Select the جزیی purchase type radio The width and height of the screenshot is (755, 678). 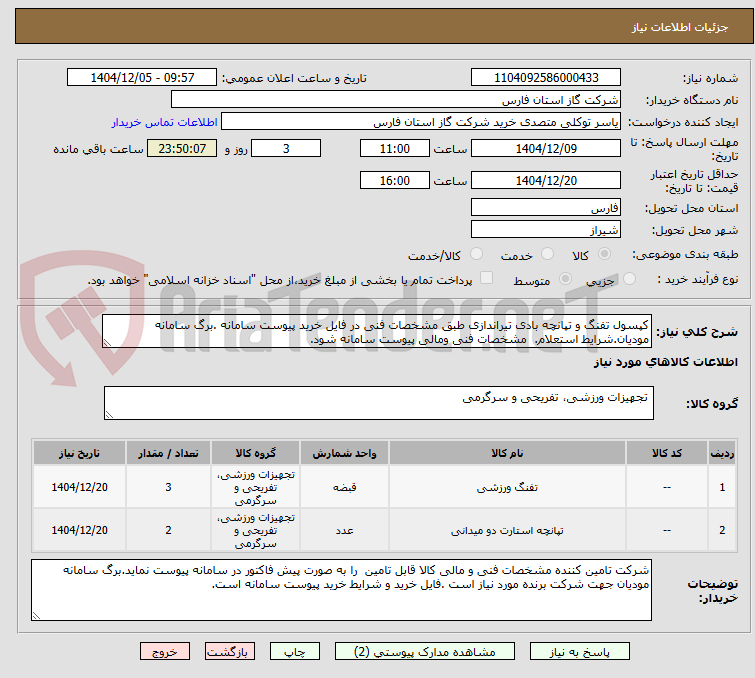point(629,279)
